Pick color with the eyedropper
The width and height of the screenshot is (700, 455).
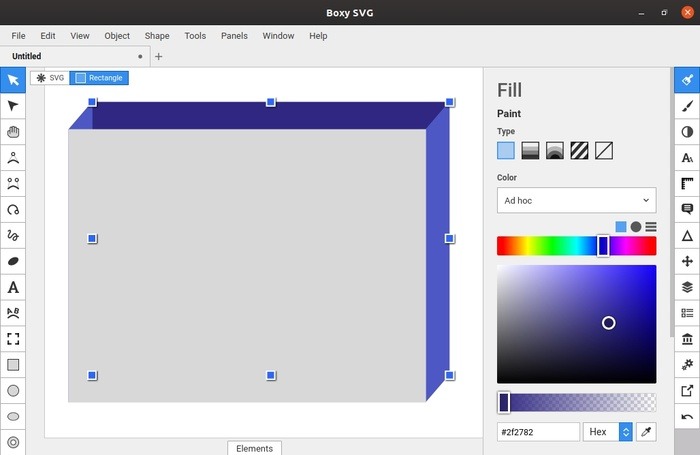coord(646,432)
